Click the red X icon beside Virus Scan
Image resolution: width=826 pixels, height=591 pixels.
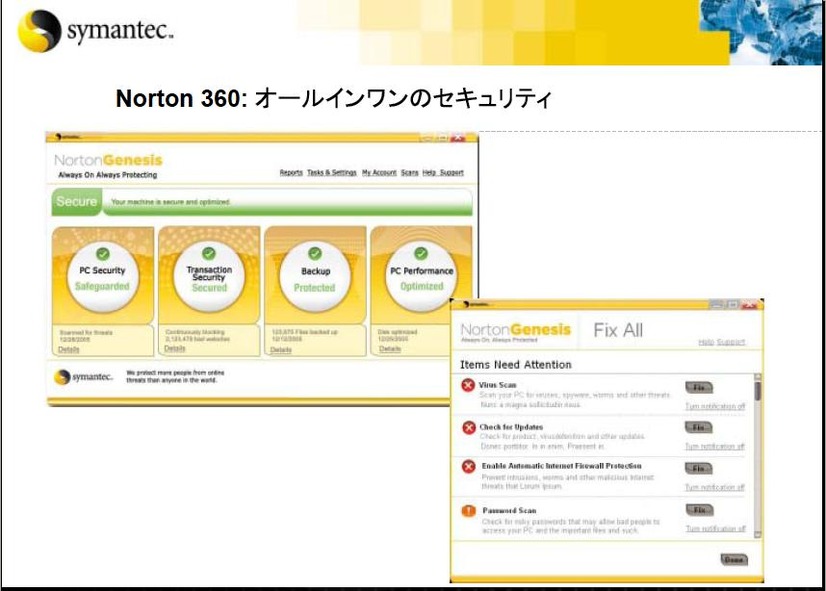(x=468, y=386)
